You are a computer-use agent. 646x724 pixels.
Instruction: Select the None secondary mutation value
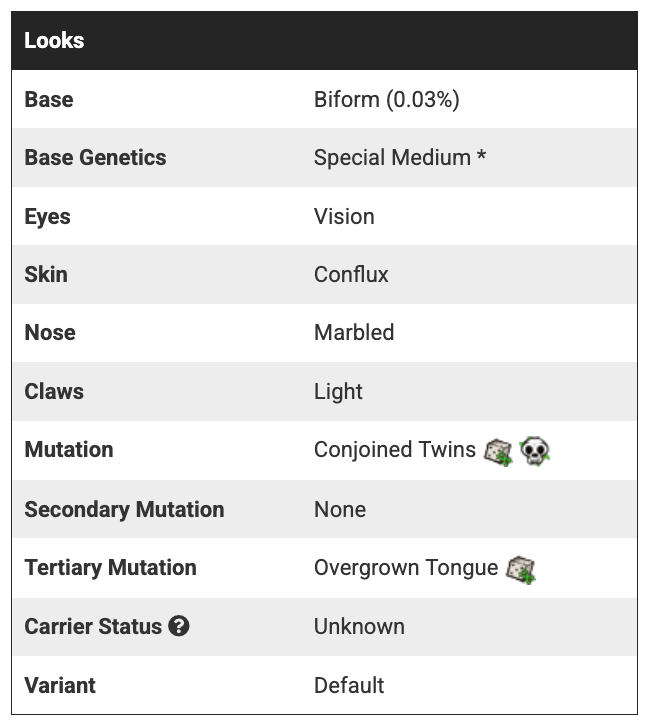(340, 510)
